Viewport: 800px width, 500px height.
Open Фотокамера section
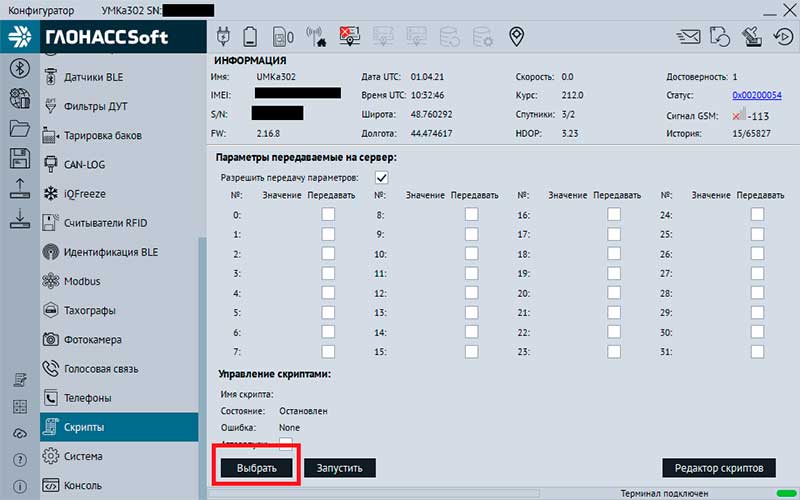pos(119,339)
